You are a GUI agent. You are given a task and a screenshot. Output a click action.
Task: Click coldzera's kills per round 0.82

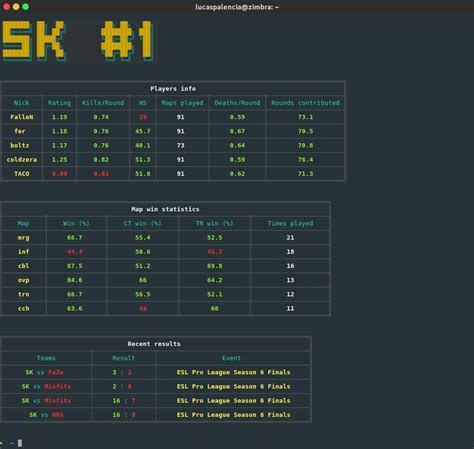(x=101, y=160)
